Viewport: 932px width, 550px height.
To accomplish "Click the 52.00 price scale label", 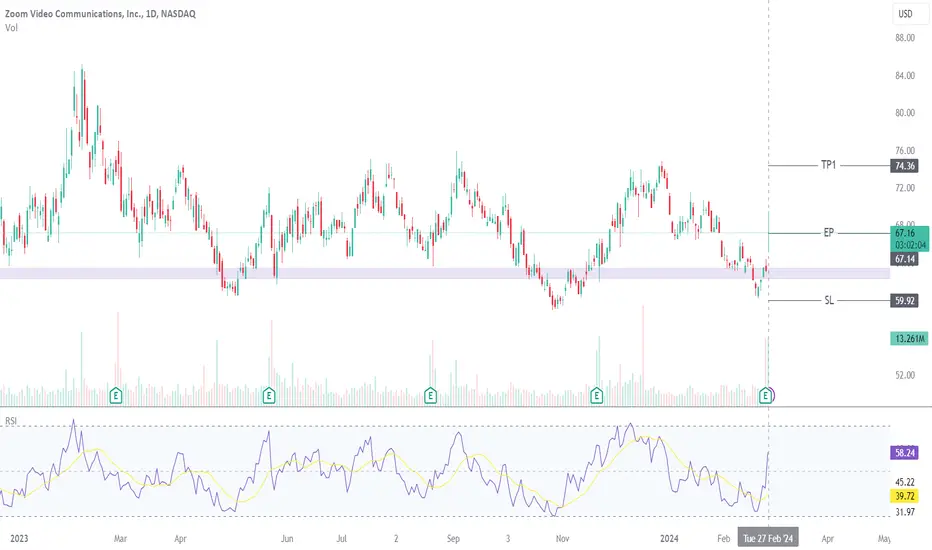I will 905,375.
